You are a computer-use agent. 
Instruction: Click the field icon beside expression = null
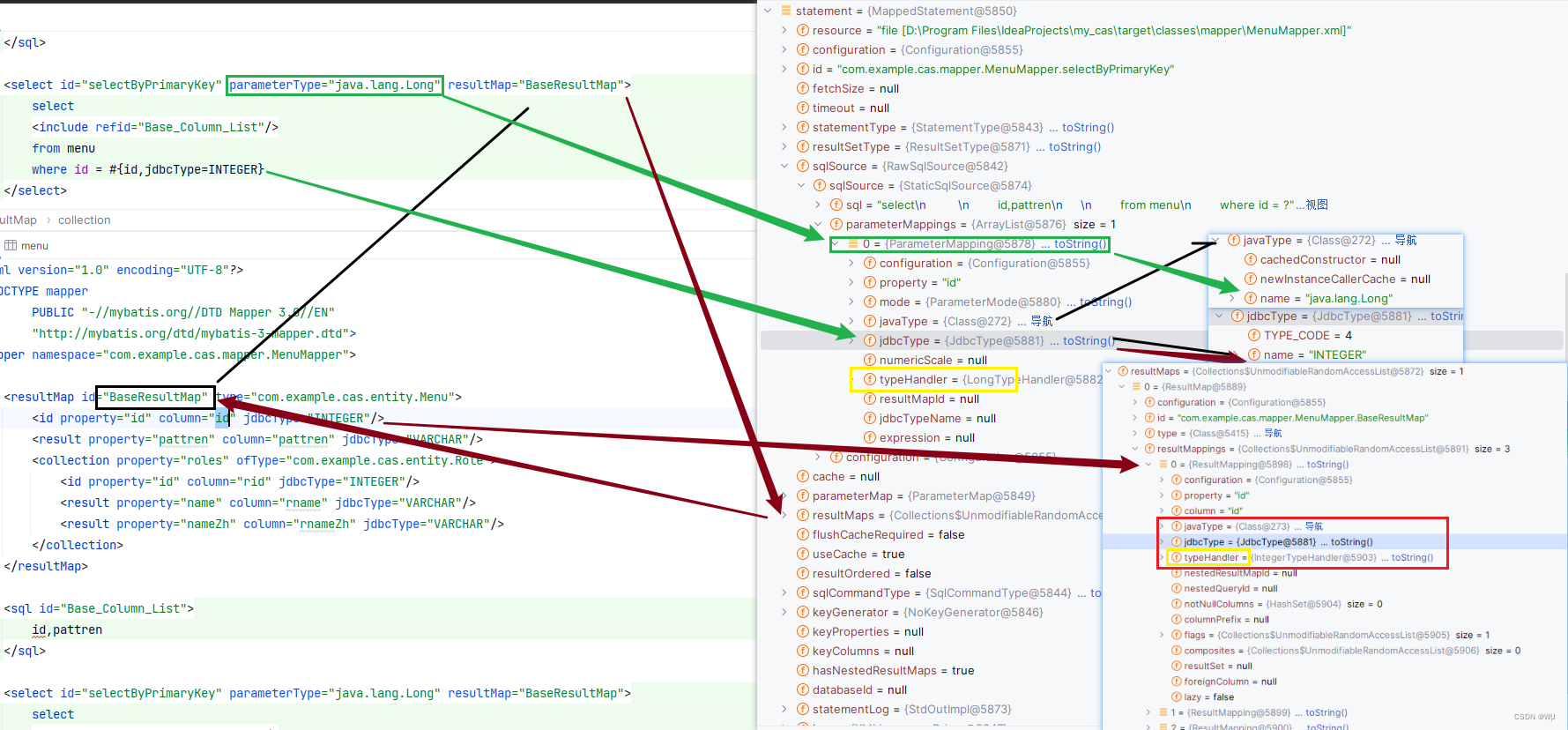870,437
